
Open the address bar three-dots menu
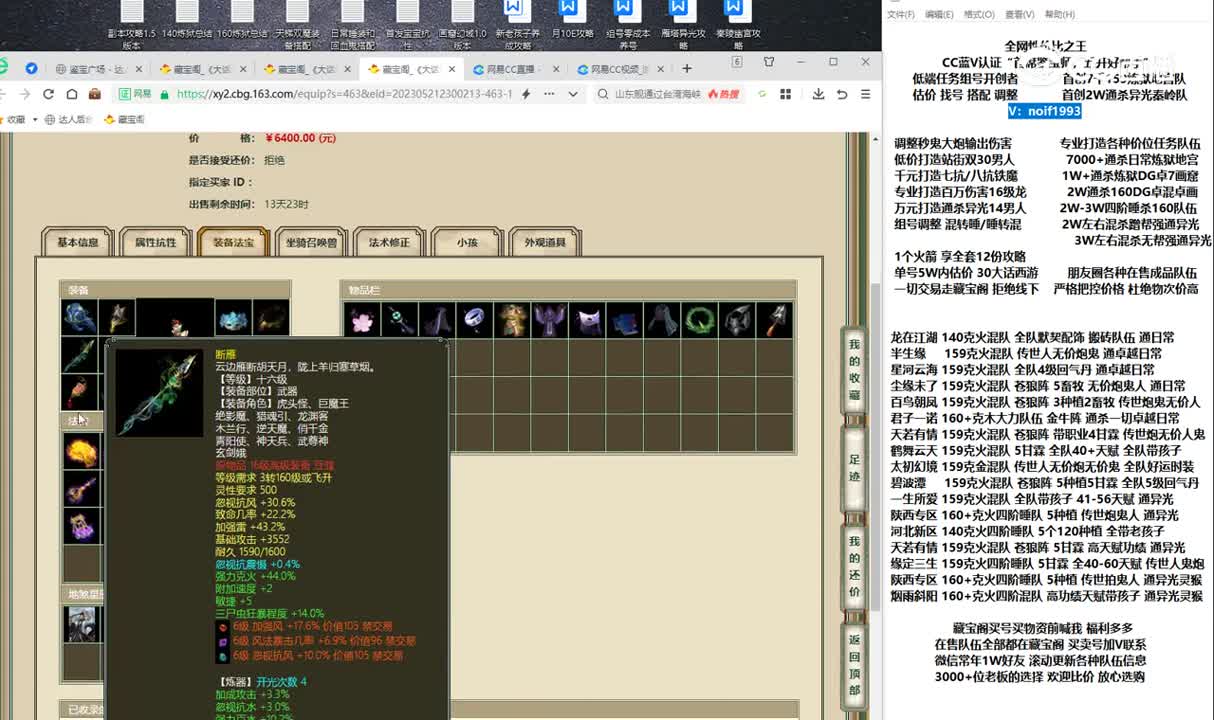point(548,94)
